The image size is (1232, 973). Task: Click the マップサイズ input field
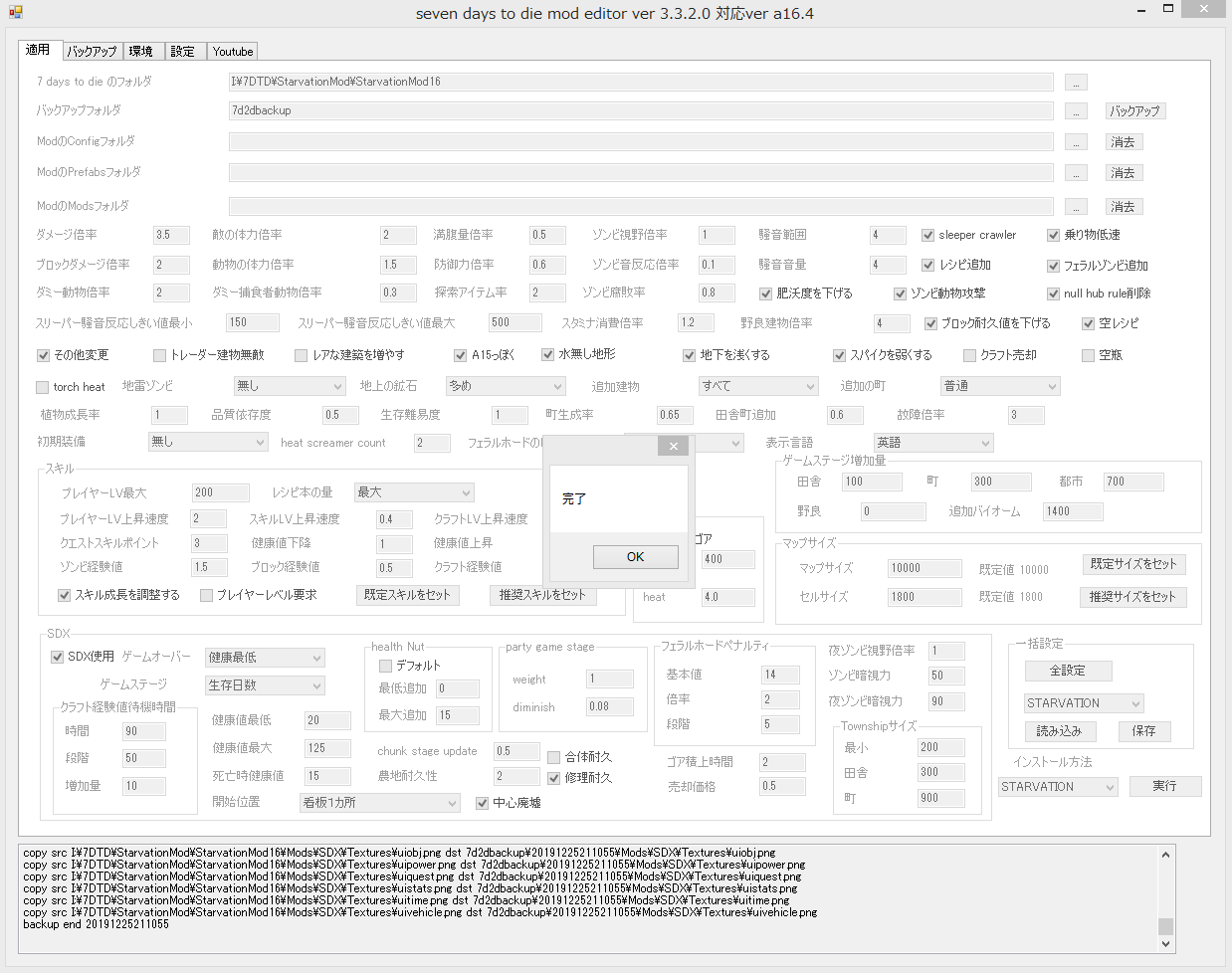tap(924, 568)
